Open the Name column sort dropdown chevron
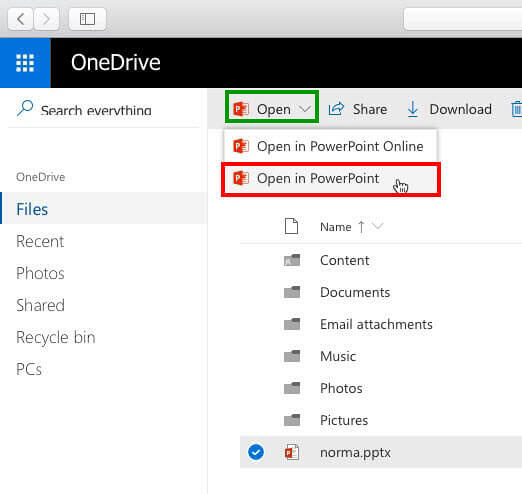Screen dimensions: 522x494 tap(378, 226)
